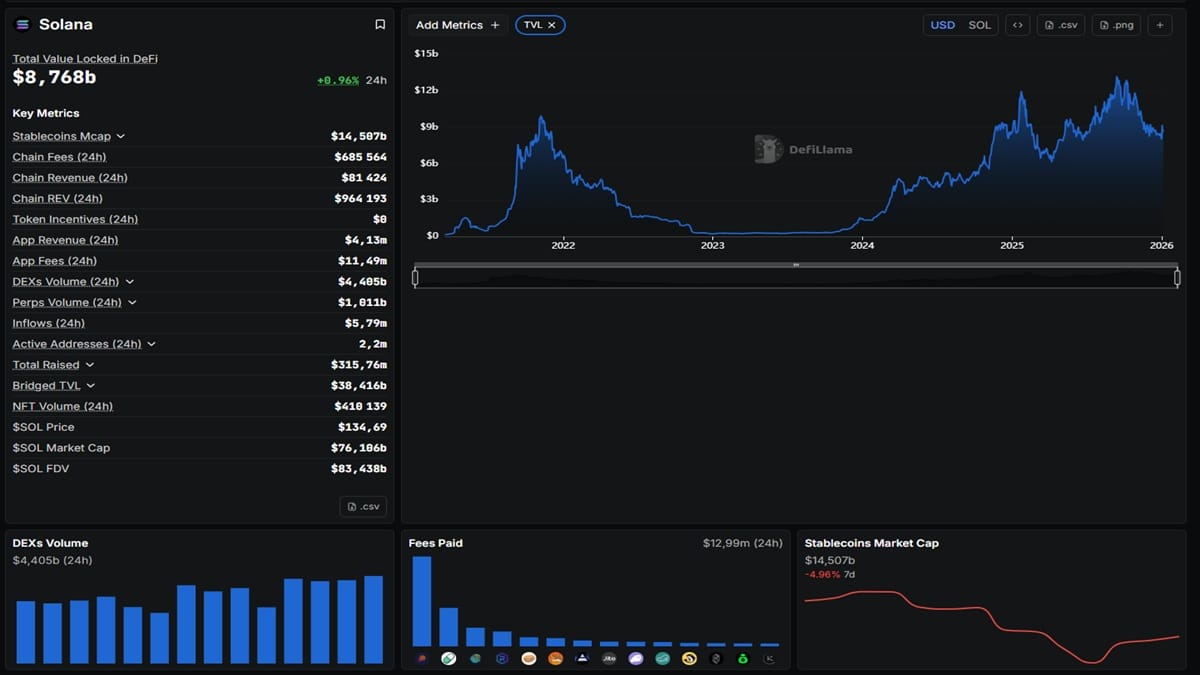Click the Key Metrics heading
This screenshot has width=1200, height=675.
point(46,113)
